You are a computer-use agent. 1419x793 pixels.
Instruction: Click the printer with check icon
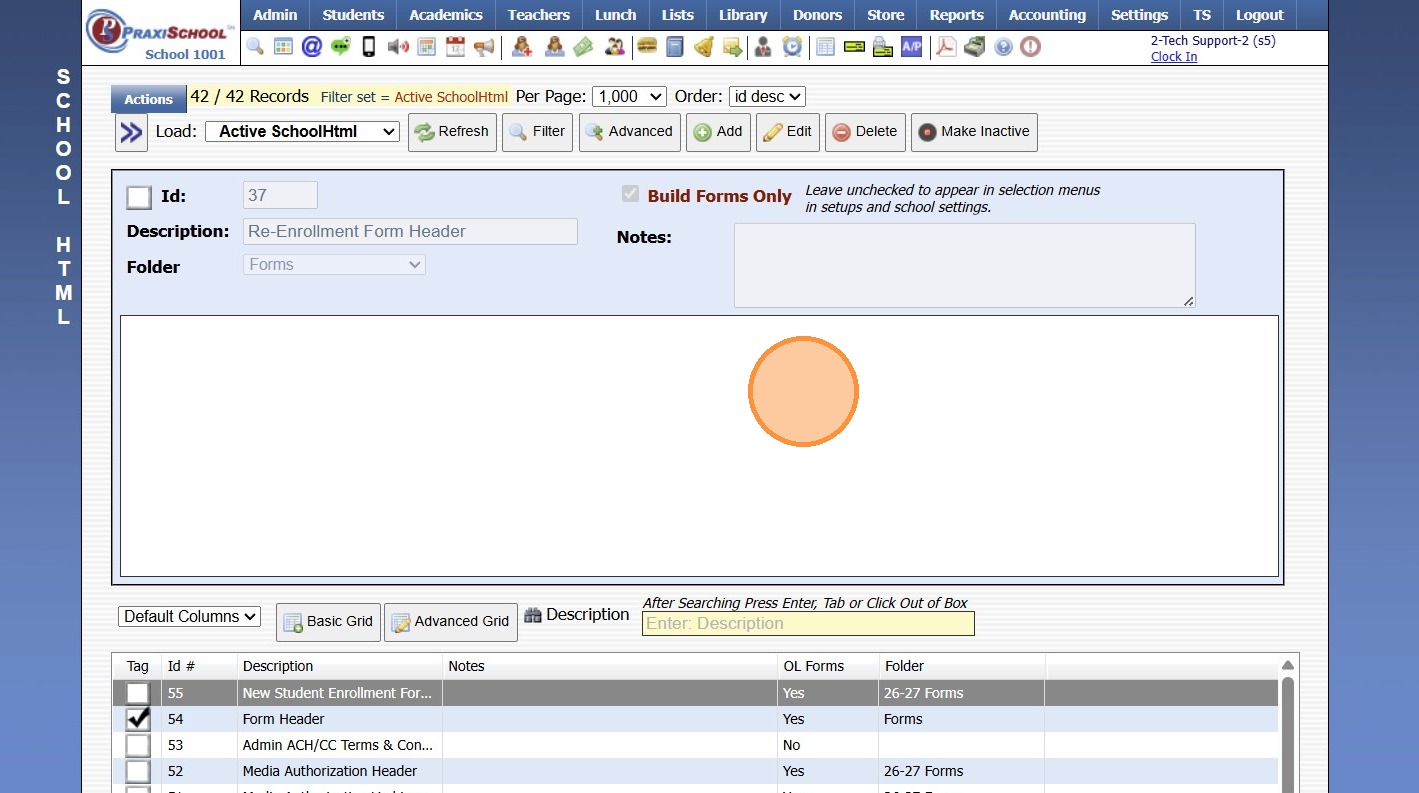click(x=882, y=47)
